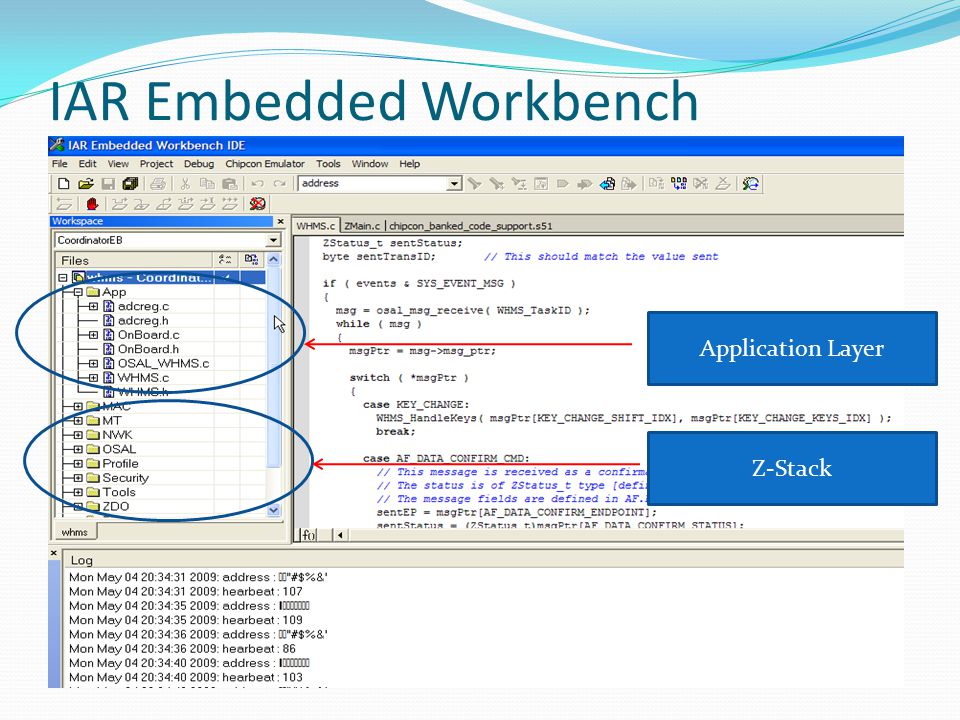Click the editor horizontal scroll left arrow
This screenshot has width=960, height=720.
(340, 535)
